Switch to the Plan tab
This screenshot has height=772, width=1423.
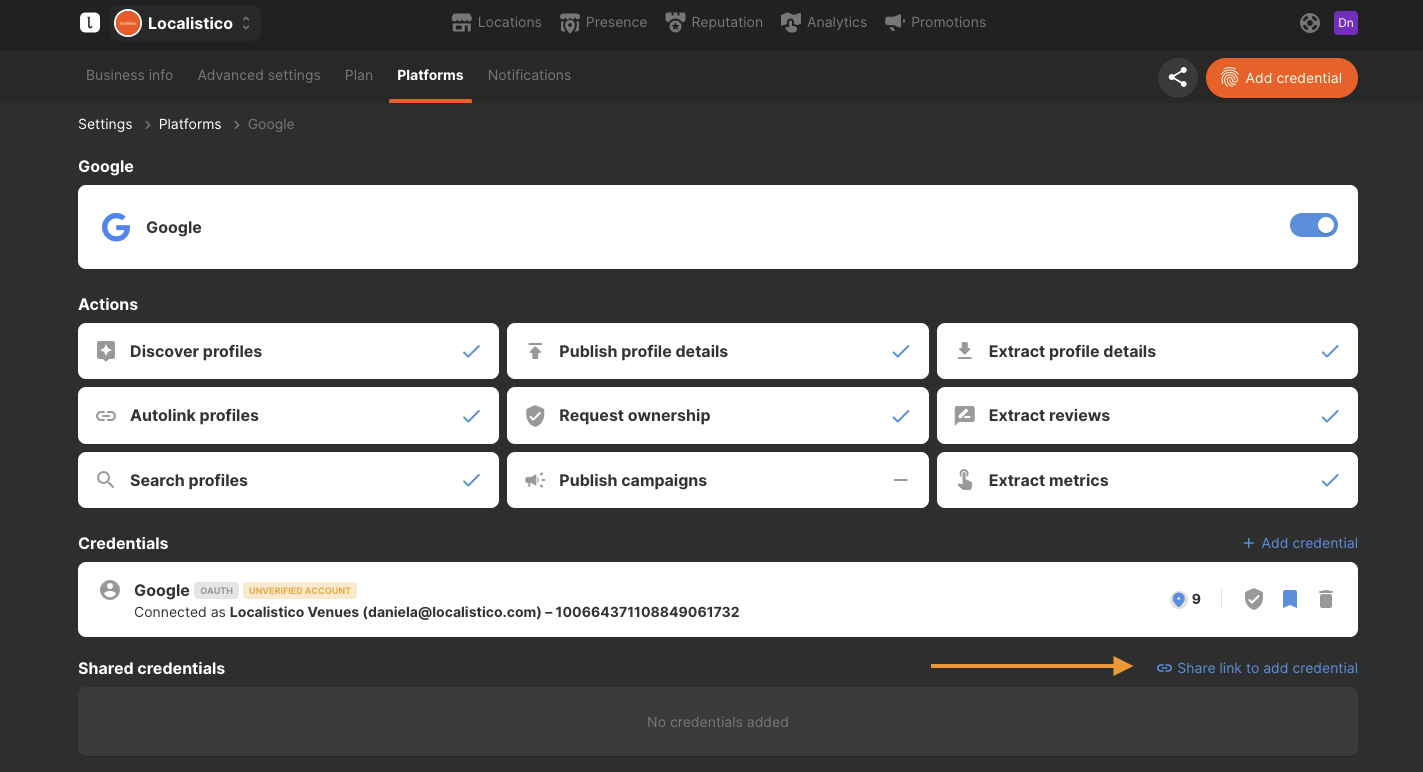click(359, 75)
